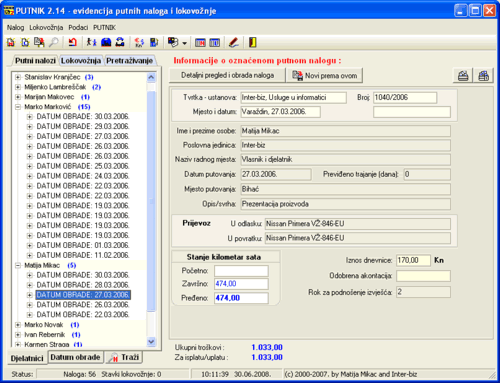Screen dimensions: 500x383
Task: Click the yellow door exit icon
Action: 253,42
